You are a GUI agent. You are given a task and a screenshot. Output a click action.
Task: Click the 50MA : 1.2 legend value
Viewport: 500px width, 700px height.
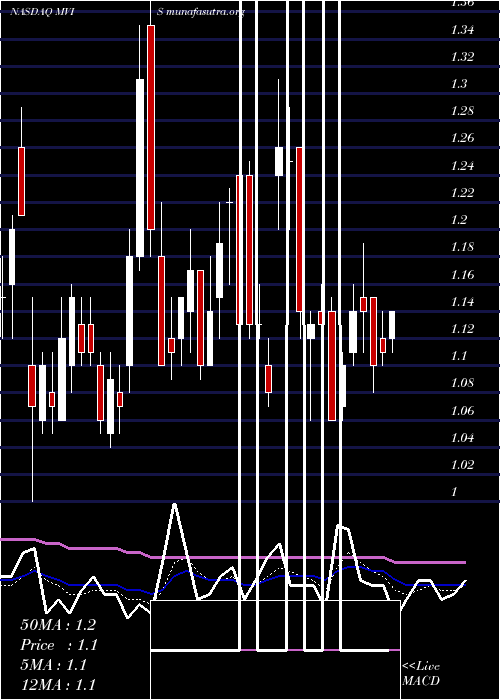tap(58, 625)
